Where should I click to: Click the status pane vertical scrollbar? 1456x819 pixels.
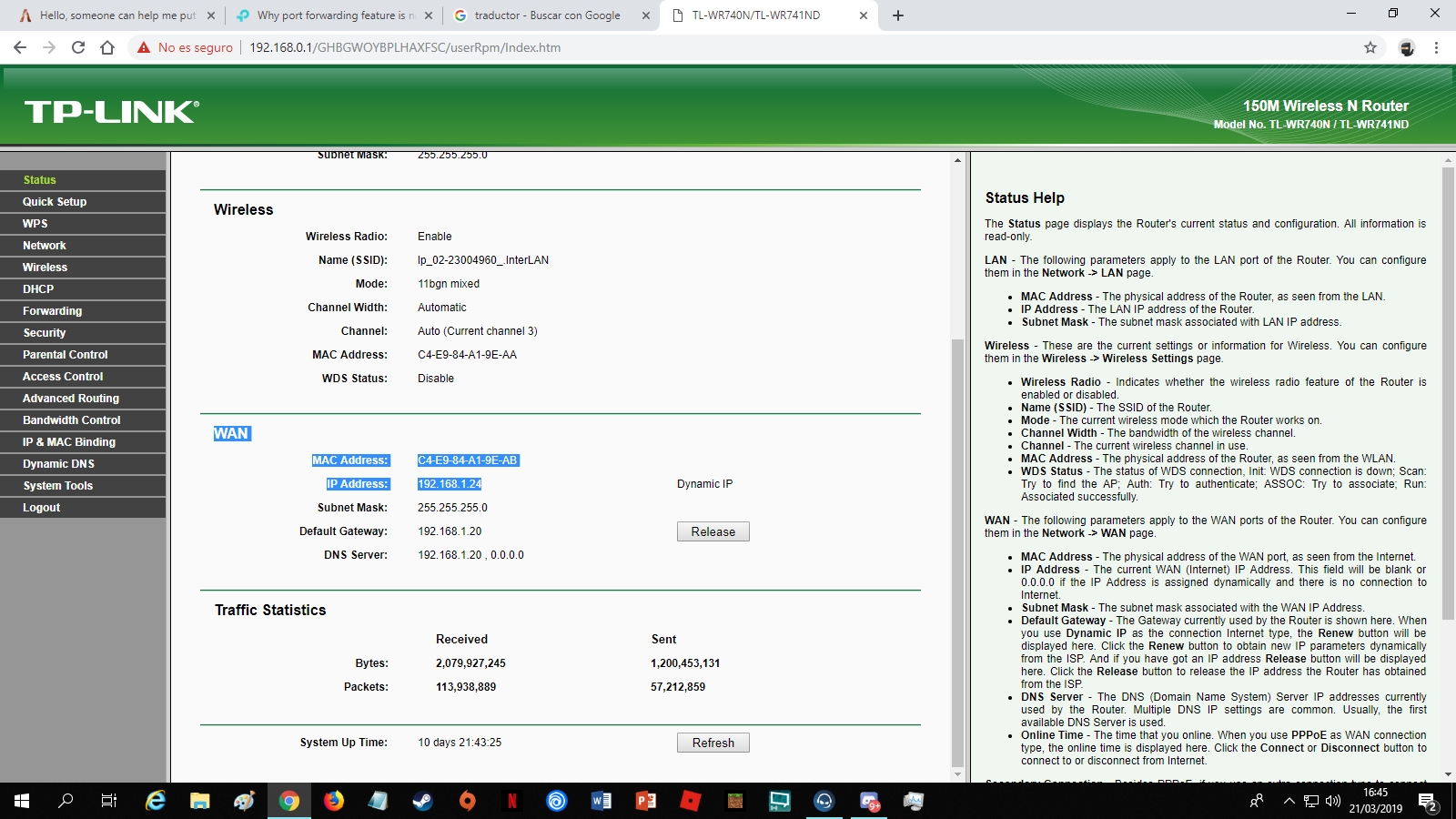957,552
